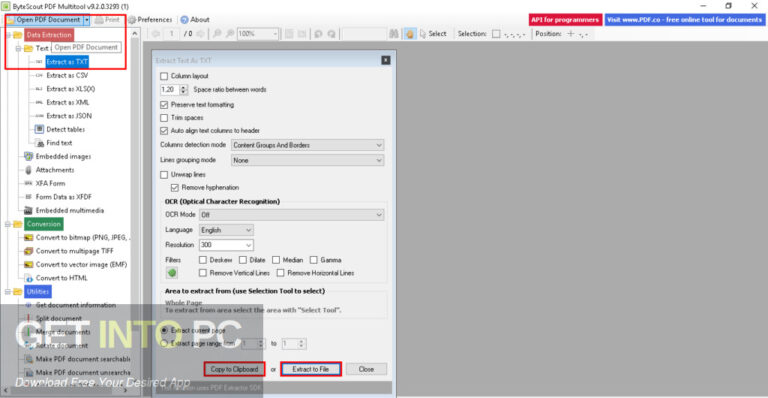The width and height of the screenshot is (768, 398).
Task: Open the XFA Form tree item
Action: coord(50,184)
